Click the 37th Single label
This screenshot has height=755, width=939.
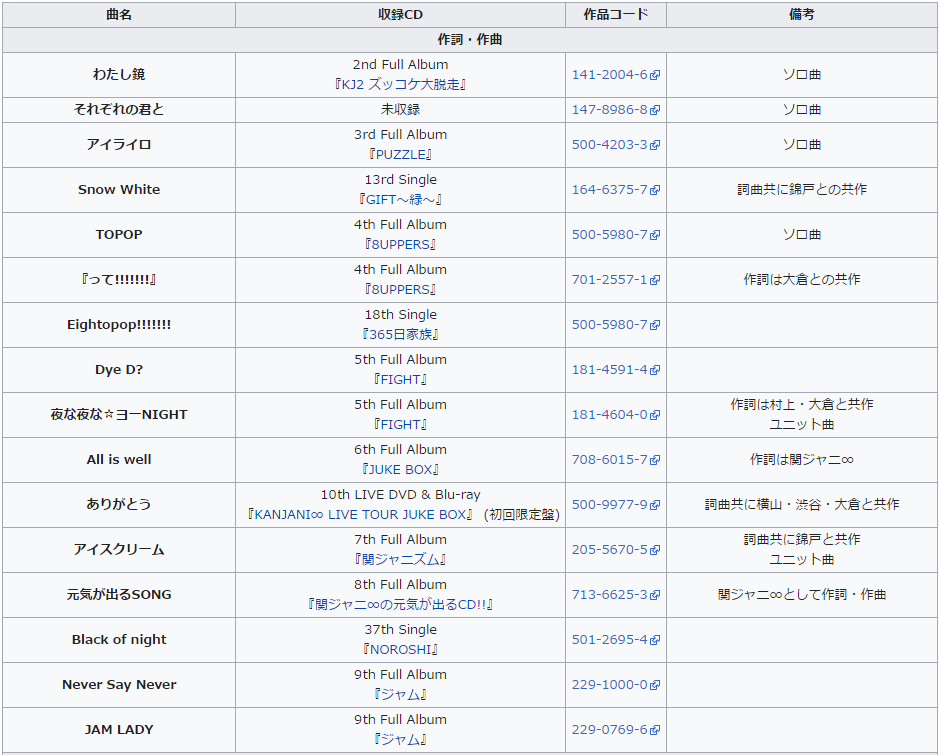click(400, 629)
